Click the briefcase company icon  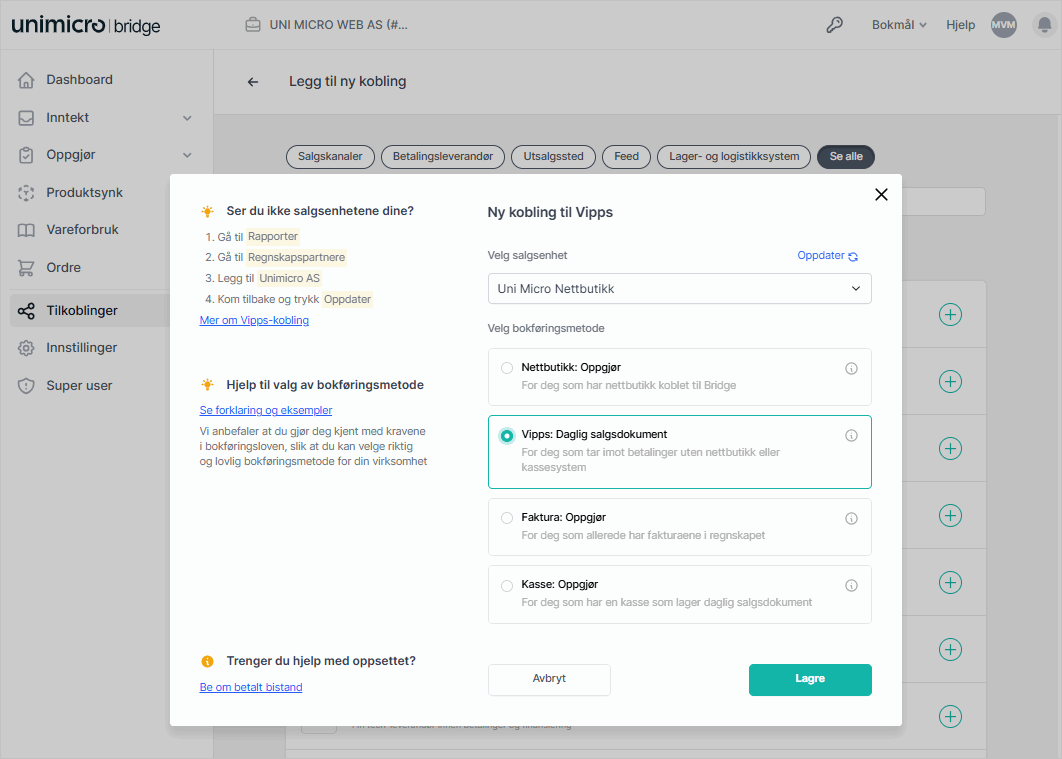[253, 25]
